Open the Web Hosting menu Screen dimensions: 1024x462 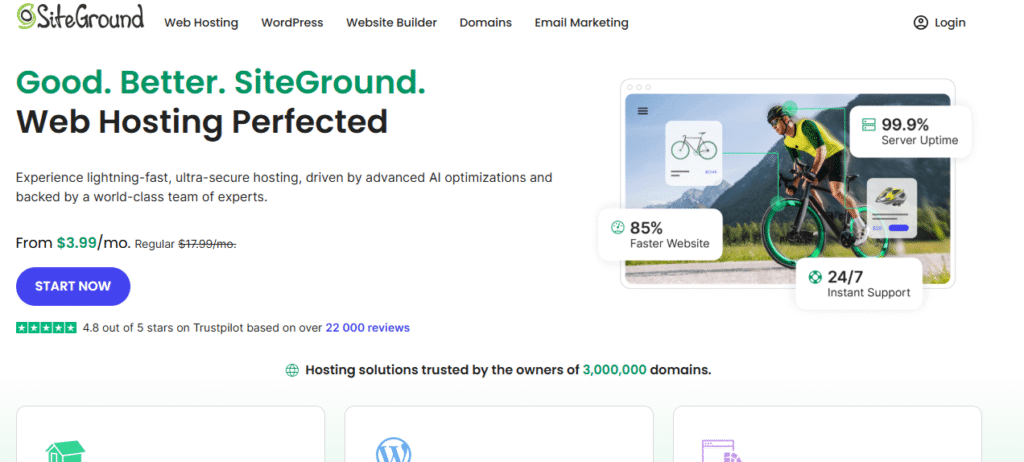pos(201,23)
